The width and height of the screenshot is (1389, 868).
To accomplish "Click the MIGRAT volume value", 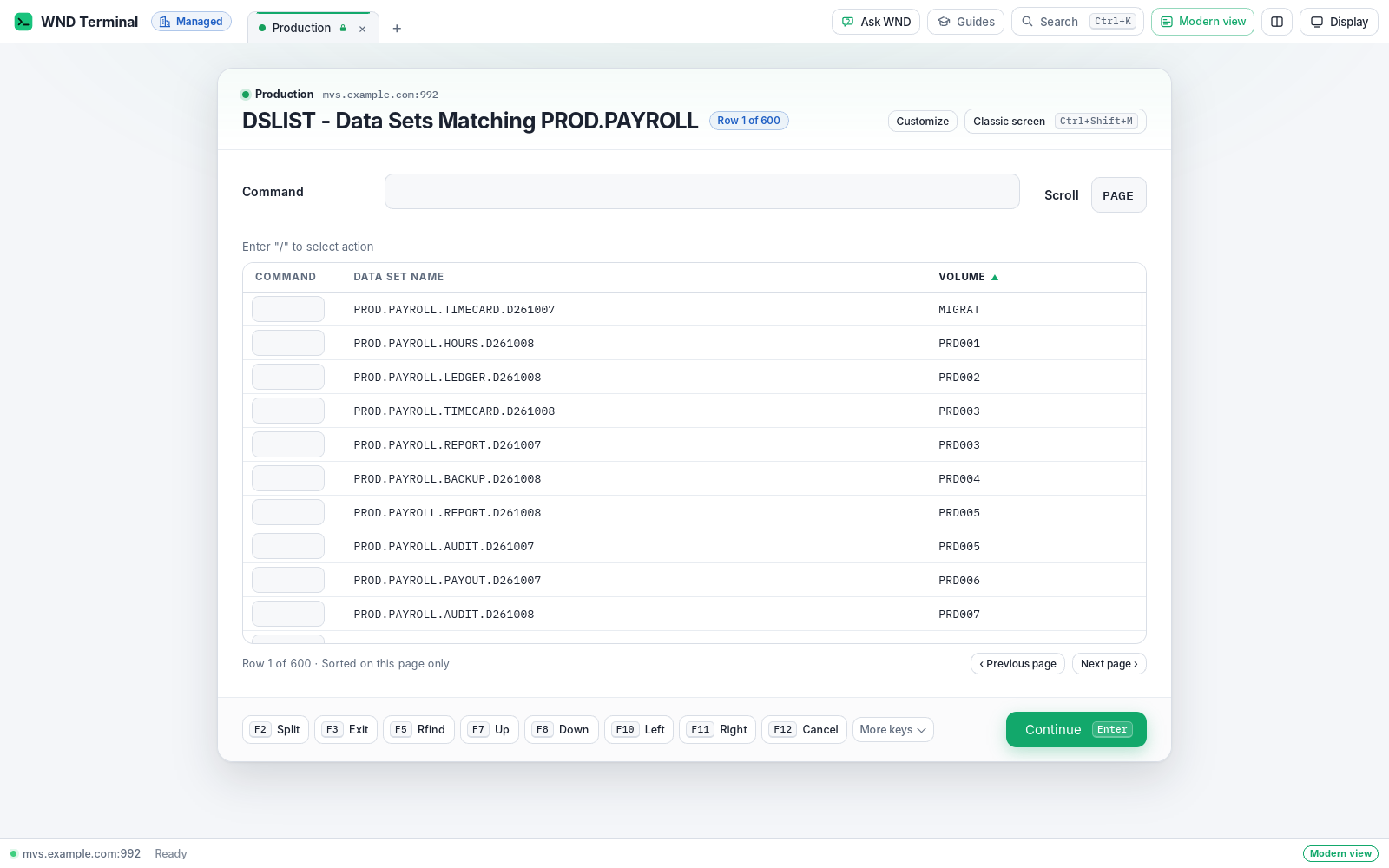I will point(959,310).
